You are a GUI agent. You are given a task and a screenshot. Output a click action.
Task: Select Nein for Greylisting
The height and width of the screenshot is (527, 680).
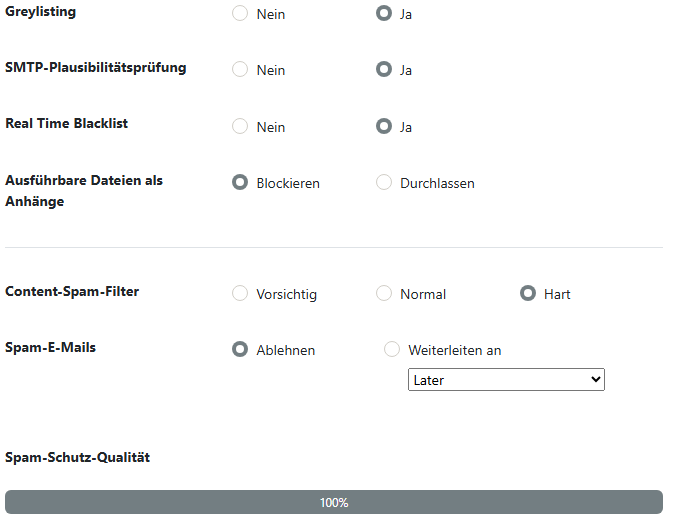coord(240,14)
